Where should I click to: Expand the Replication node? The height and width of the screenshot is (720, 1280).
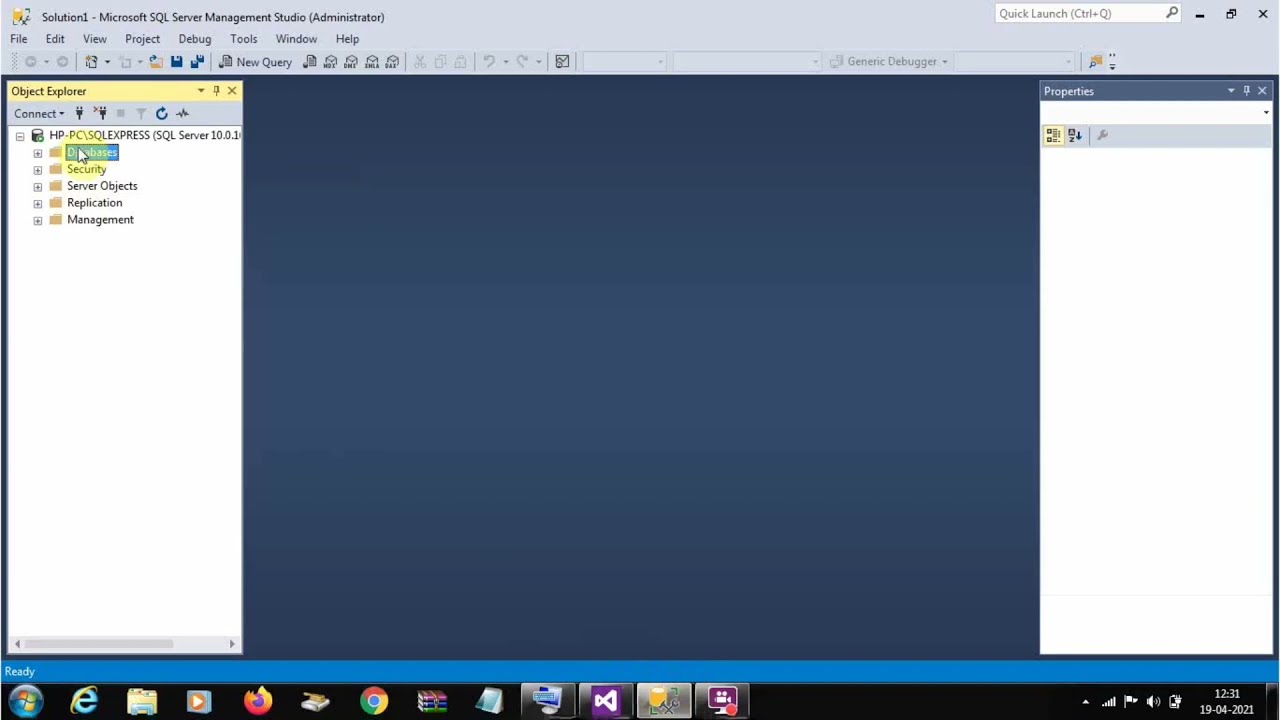[38, 203]
